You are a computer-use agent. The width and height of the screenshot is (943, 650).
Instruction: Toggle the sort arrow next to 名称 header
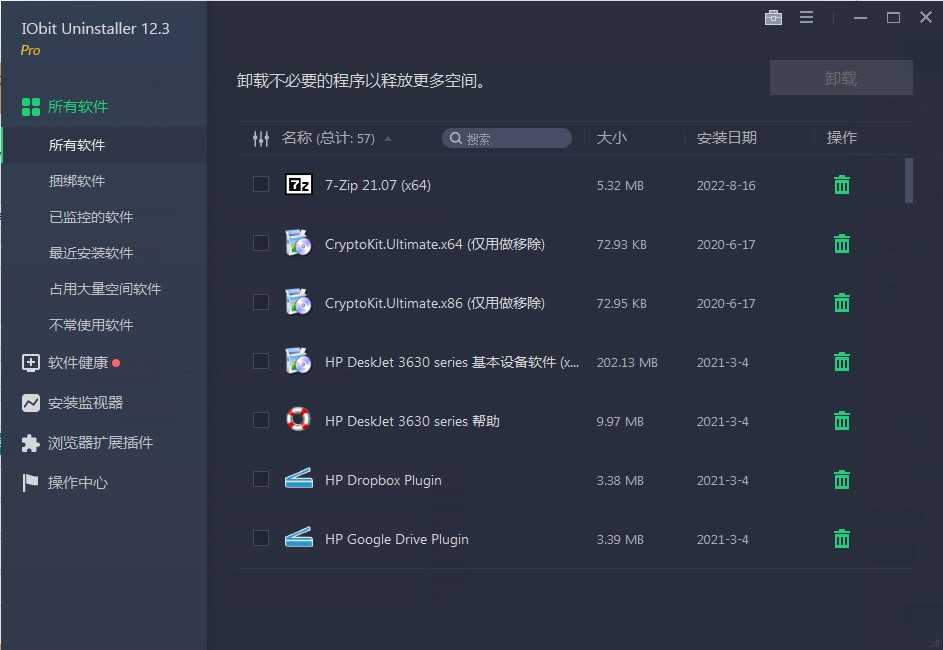[x=388, y=139]
